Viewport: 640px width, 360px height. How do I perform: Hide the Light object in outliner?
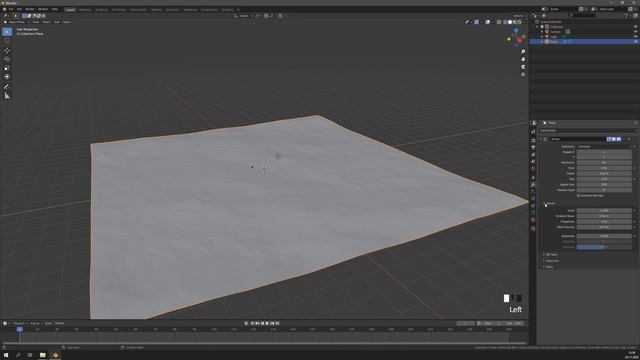click(x=636, y=36)
